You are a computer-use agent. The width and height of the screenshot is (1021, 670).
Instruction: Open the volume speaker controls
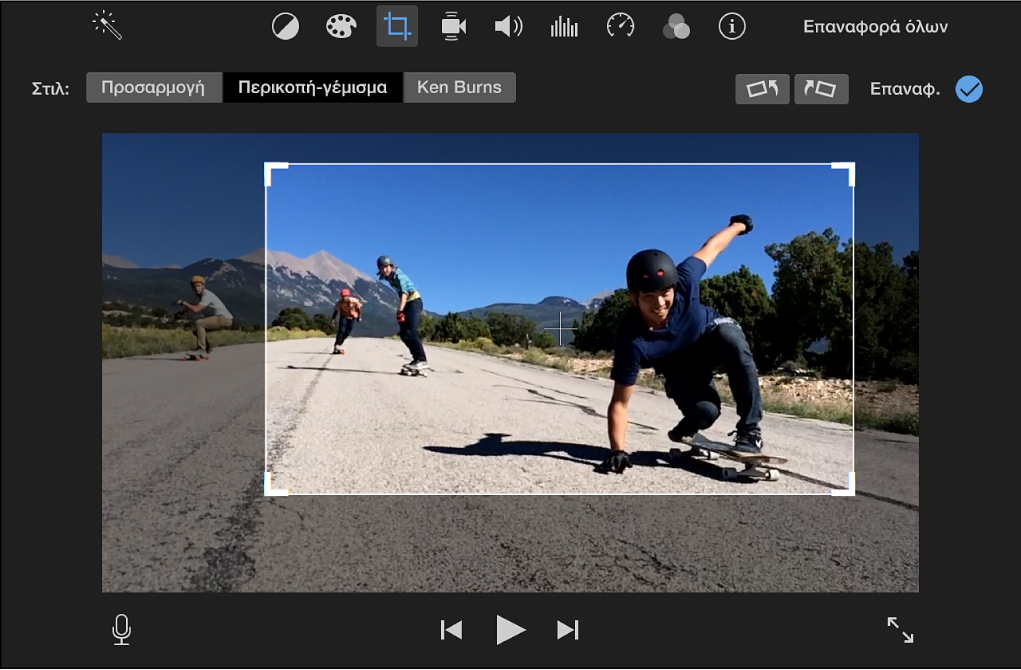tap(508, 27)
